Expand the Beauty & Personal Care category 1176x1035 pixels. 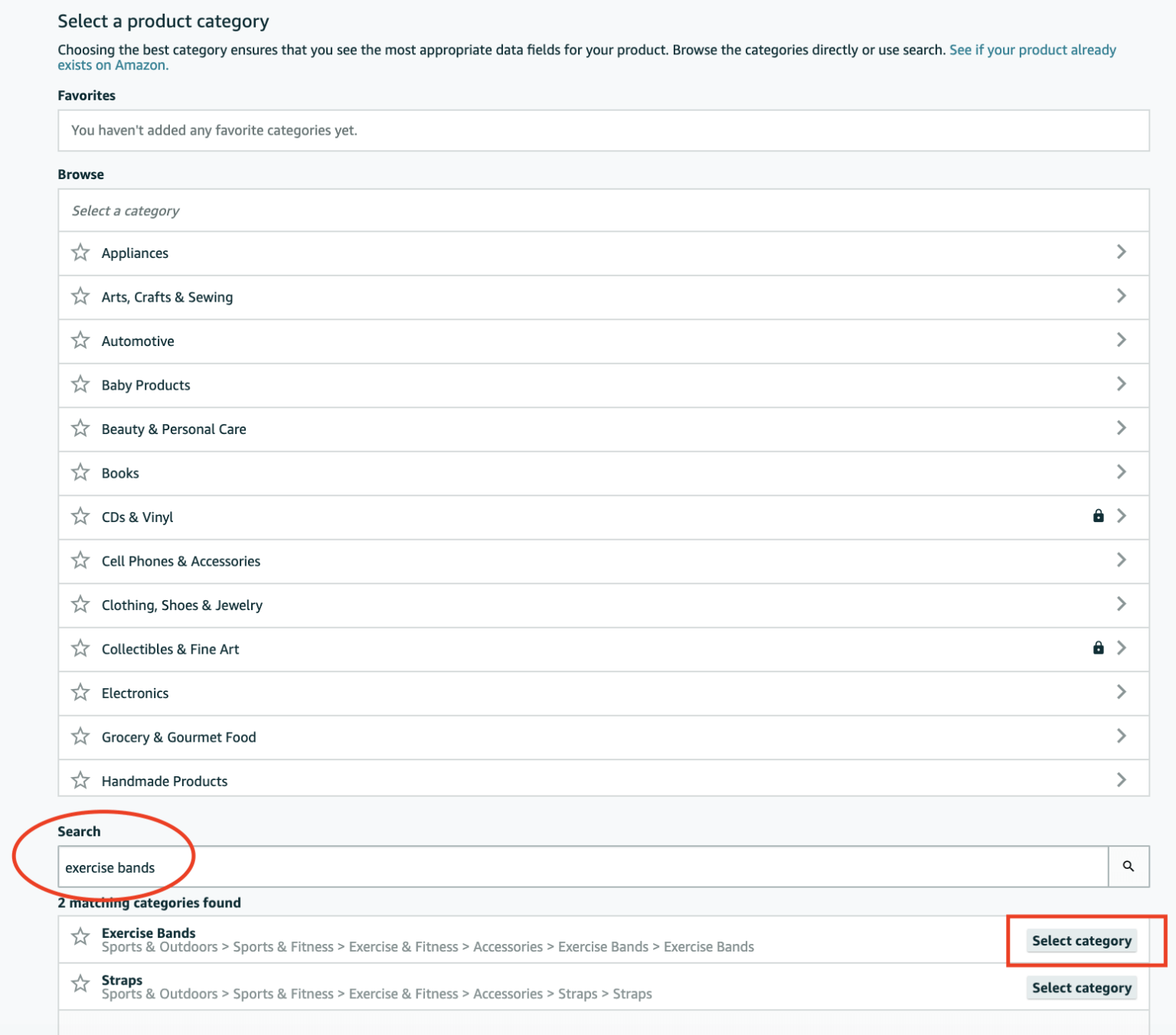click(x=1122, y=428)
